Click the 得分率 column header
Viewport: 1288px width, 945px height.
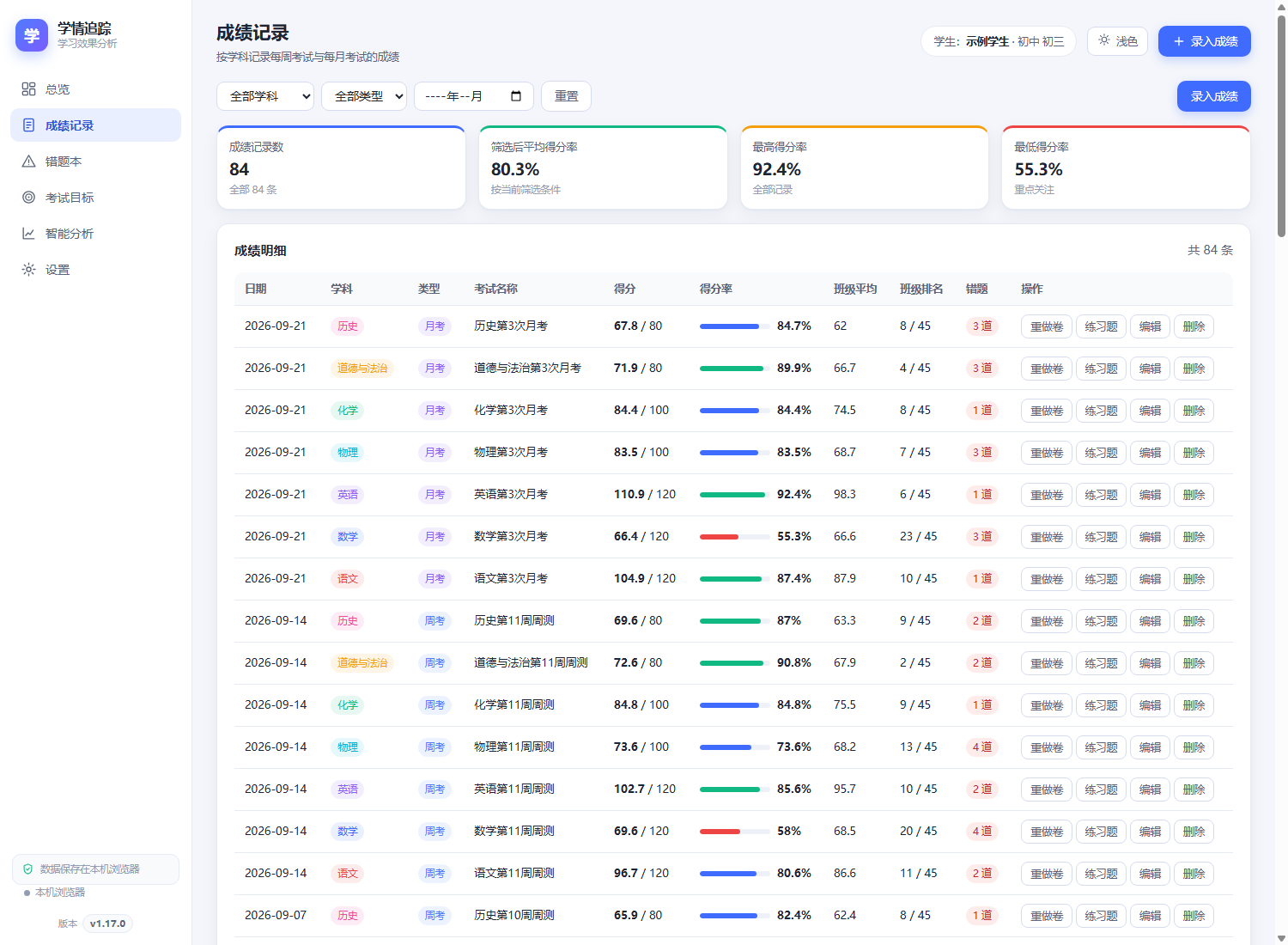716,289
